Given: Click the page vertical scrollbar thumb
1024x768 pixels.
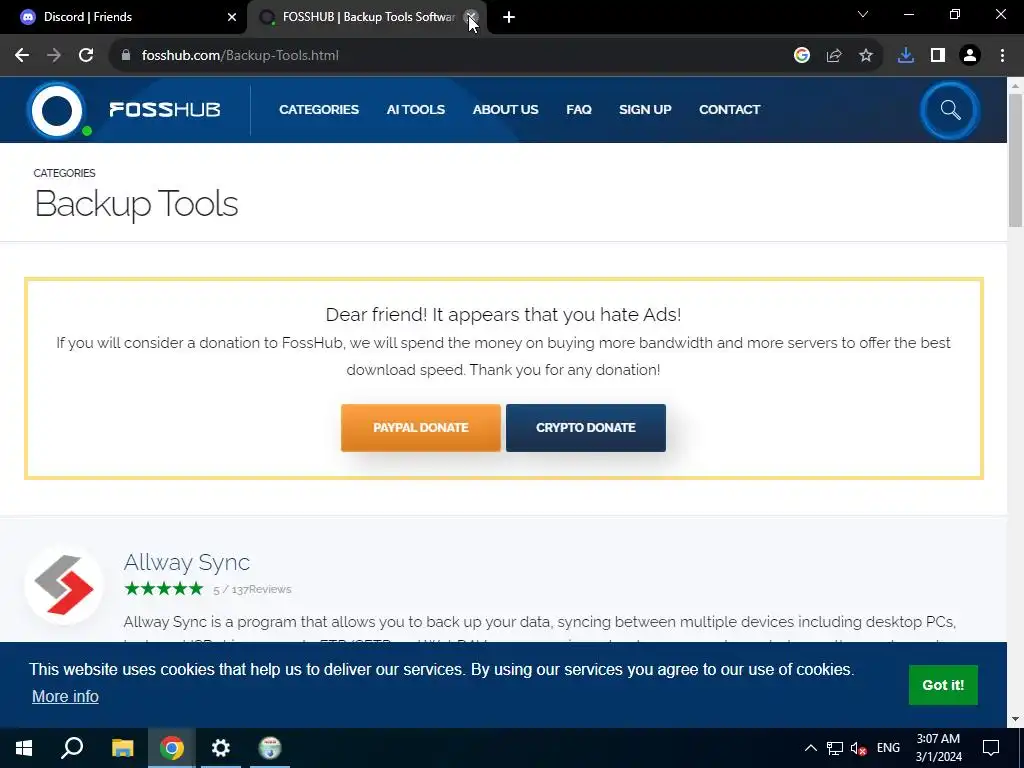Looking at the screenshot, I should (x=1015, y=160).
